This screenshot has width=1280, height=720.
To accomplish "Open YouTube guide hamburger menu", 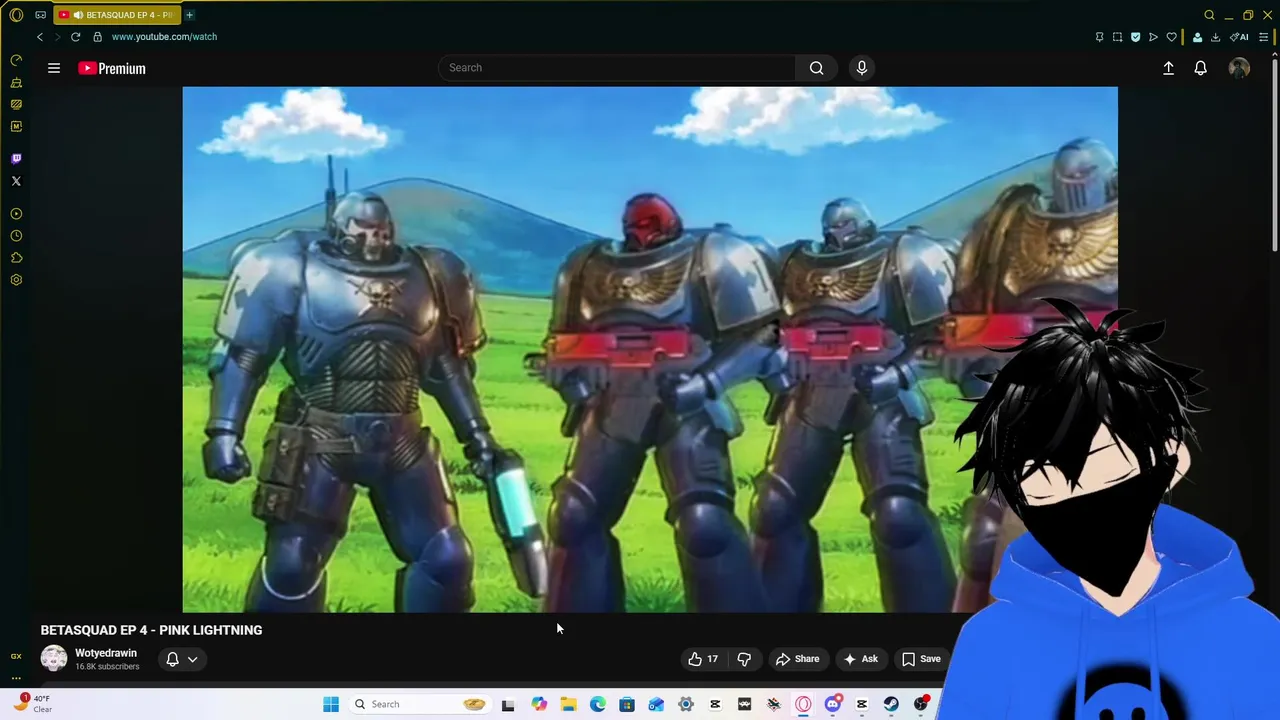I will coord(54,68).
